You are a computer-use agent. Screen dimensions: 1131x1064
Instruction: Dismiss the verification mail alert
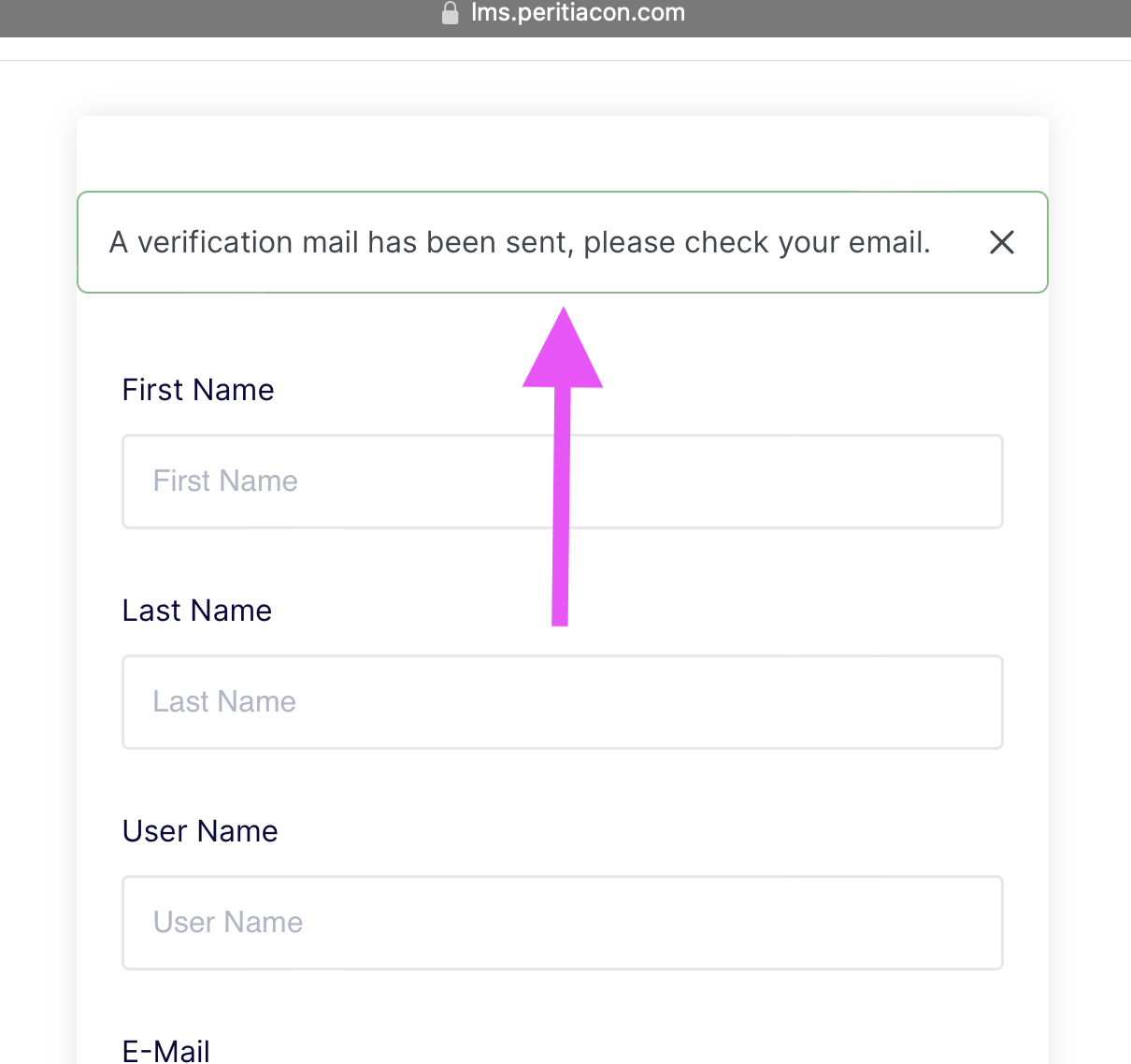click(x=1001, y=243)
